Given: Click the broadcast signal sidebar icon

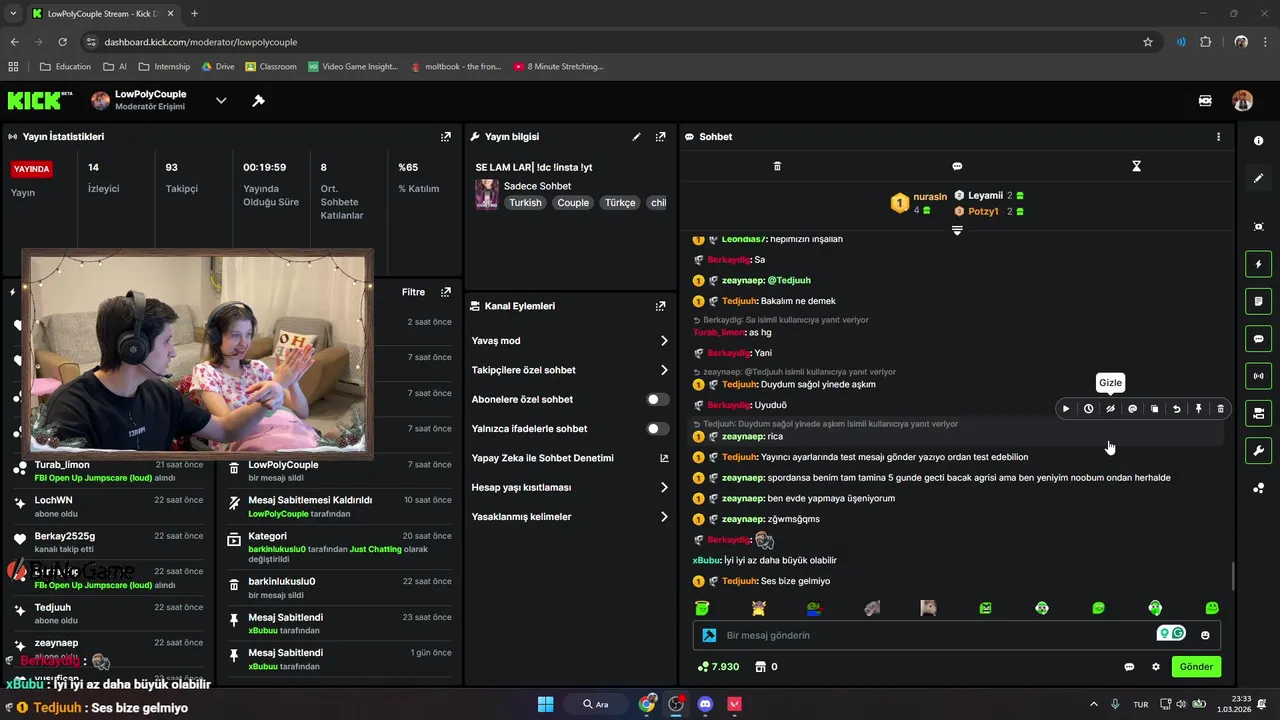Looking at the screenshot, I should click(1258, 376).
